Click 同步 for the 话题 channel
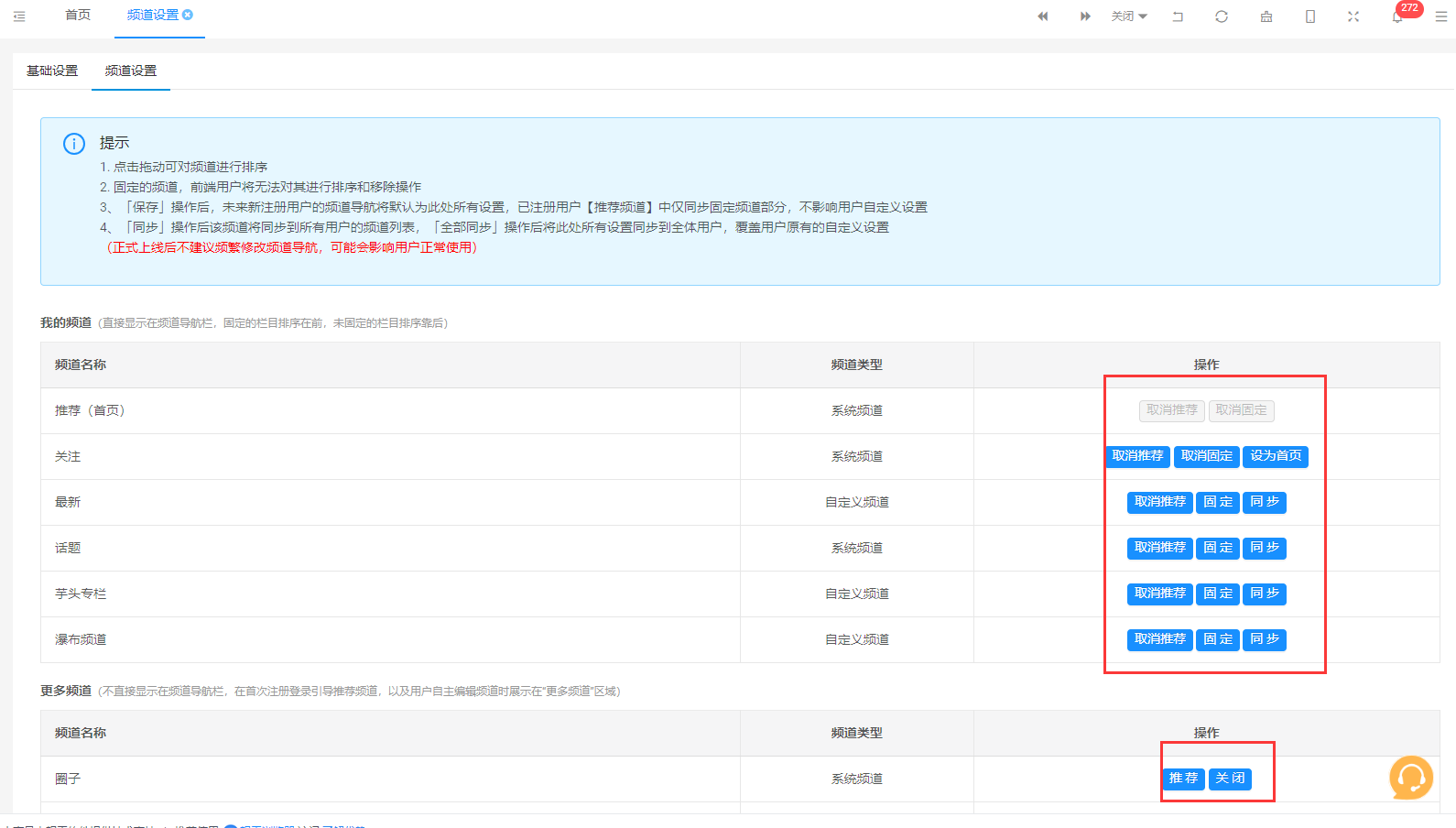1456x828 pixels. click(1265, 548)
